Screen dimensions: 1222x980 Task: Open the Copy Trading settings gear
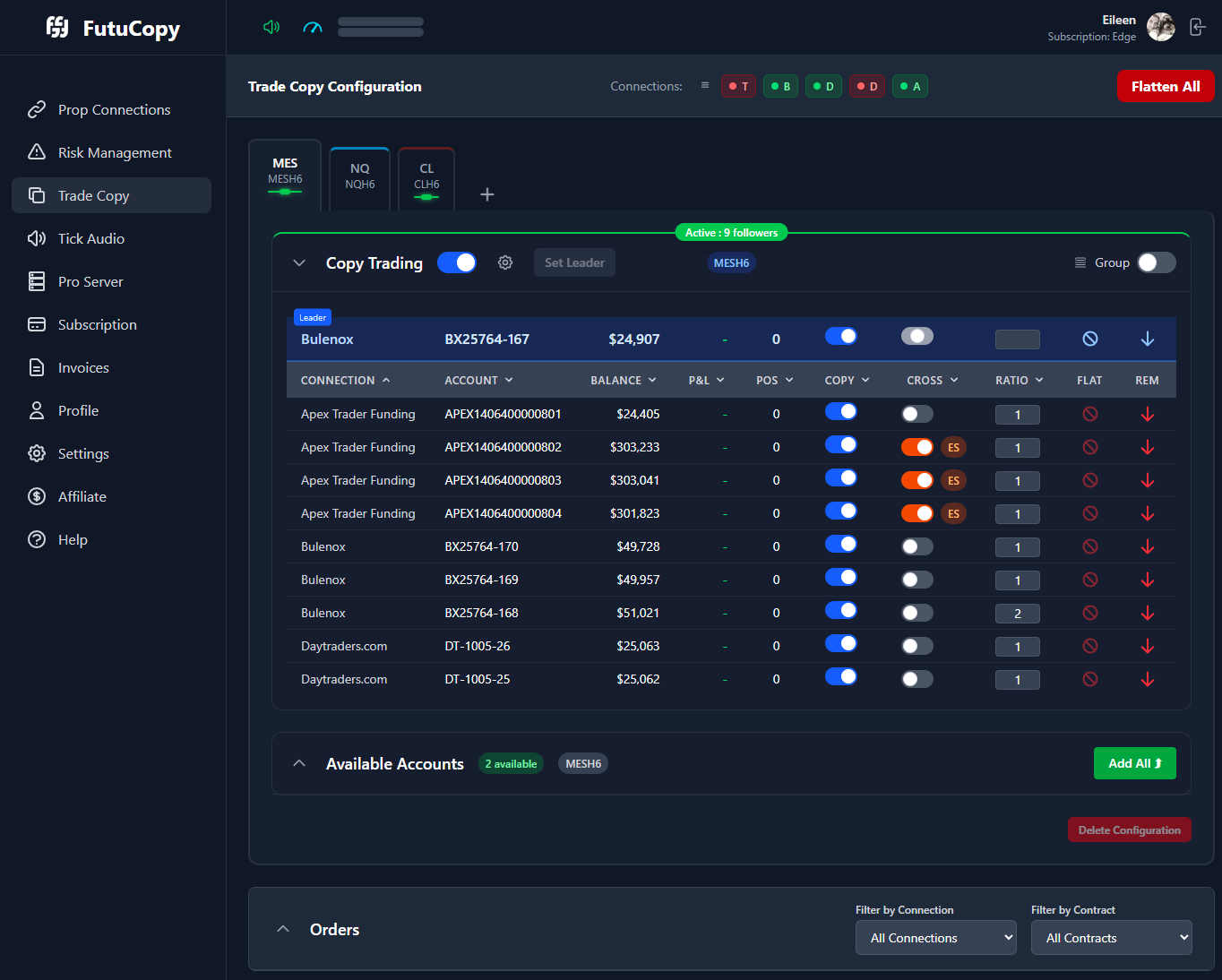[504, 262]
